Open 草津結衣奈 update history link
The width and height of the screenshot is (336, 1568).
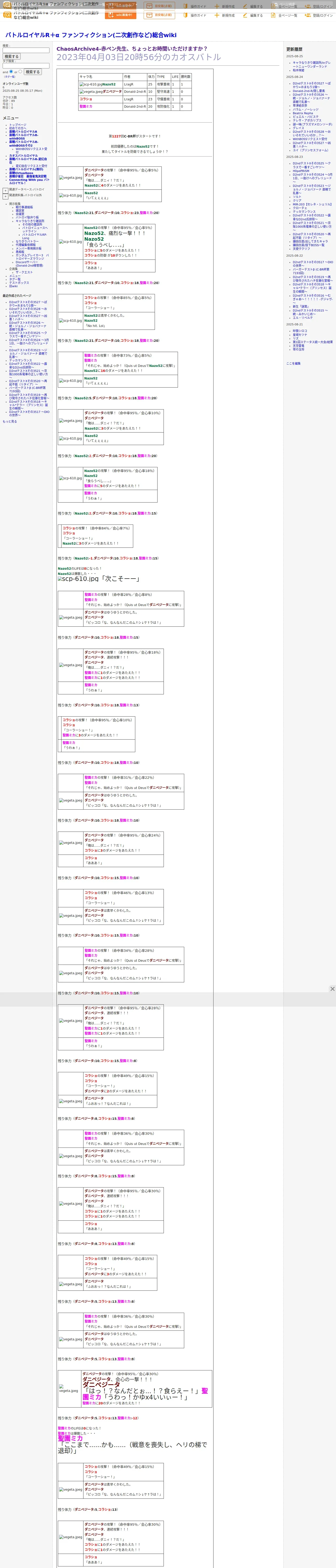coord(300,105)
